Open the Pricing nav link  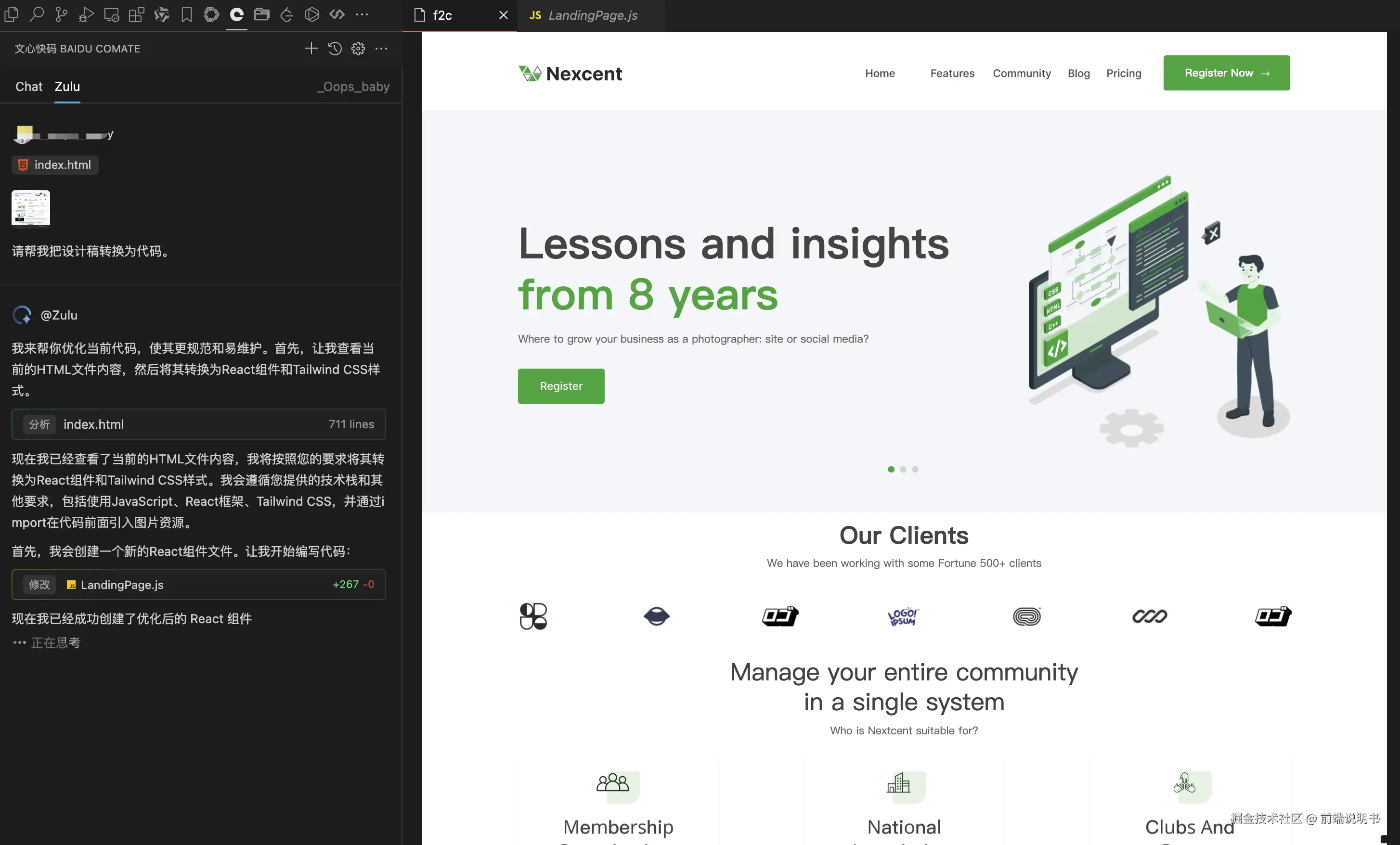[1123, 73]
